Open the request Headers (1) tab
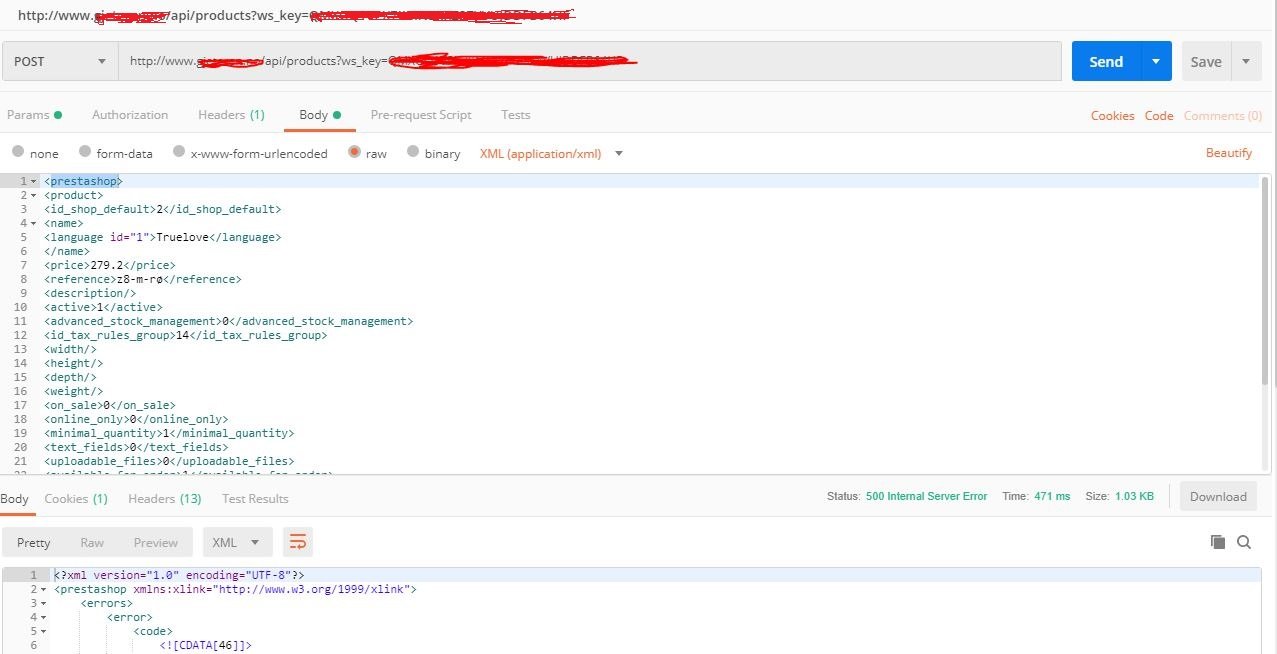The width and height of the screenshot is (1277, 654). tap(231, 115)
